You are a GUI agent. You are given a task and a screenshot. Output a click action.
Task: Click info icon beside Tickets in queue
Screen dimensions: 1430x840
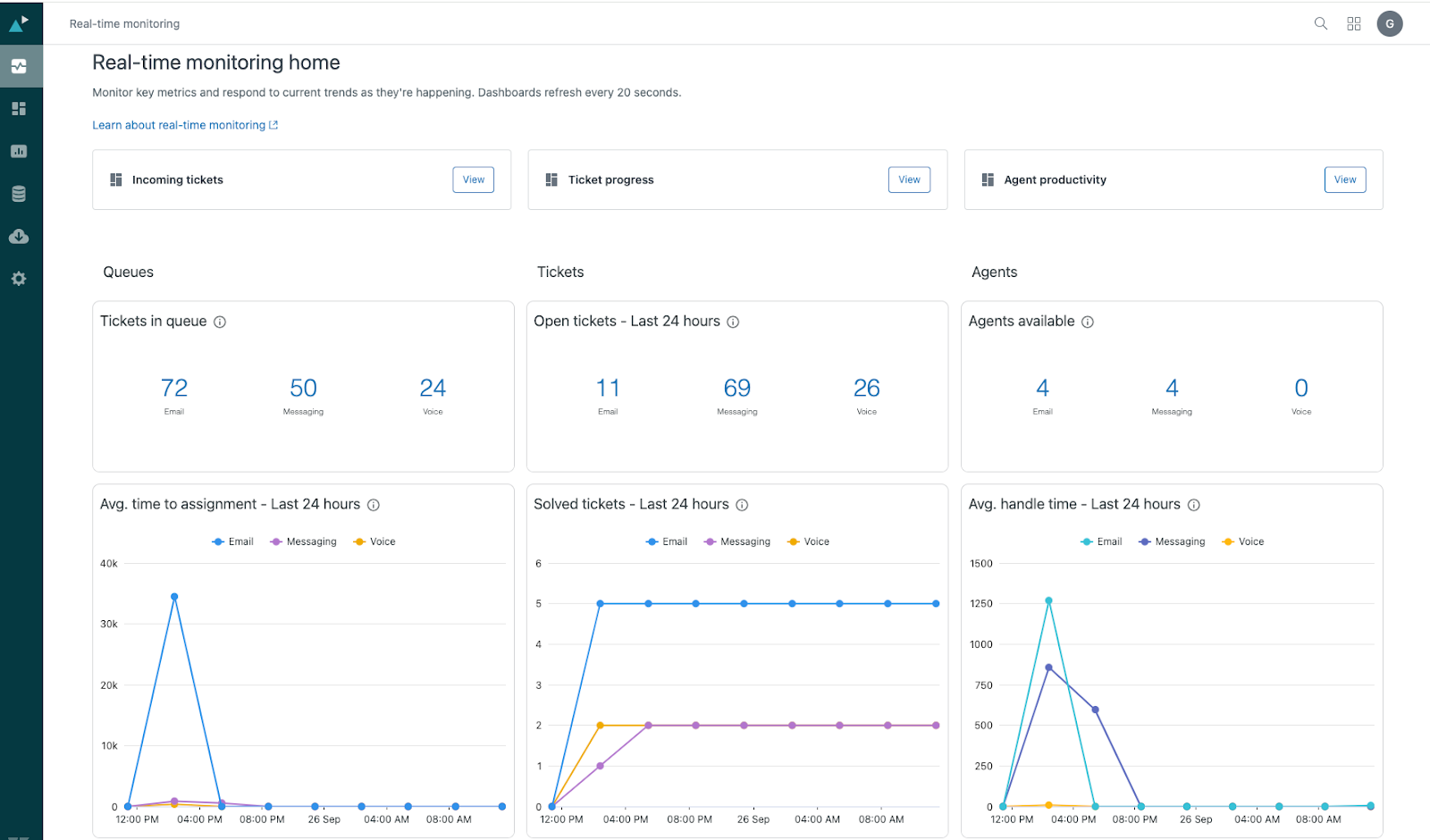click(220, 322)
